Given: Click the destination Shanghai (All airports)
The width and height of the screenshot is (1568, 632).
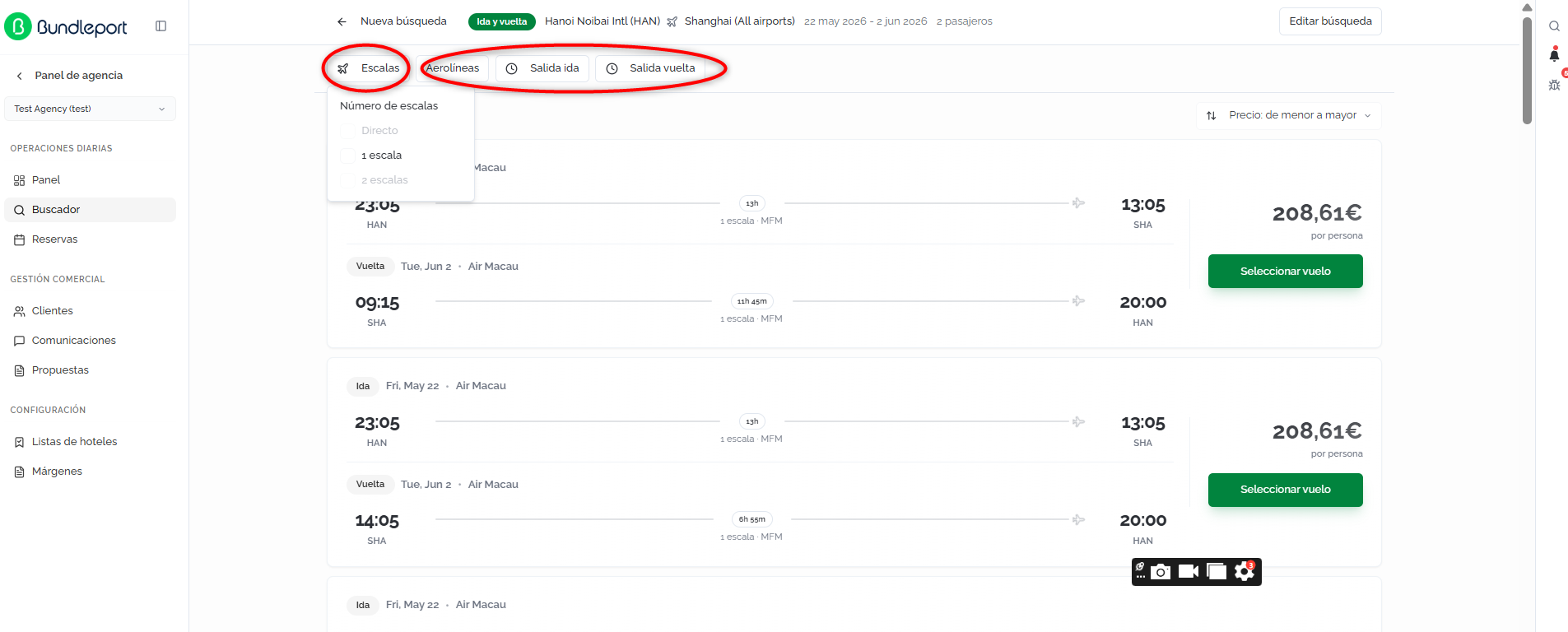Looking at the screenshot, I should (x=740, y=21).
